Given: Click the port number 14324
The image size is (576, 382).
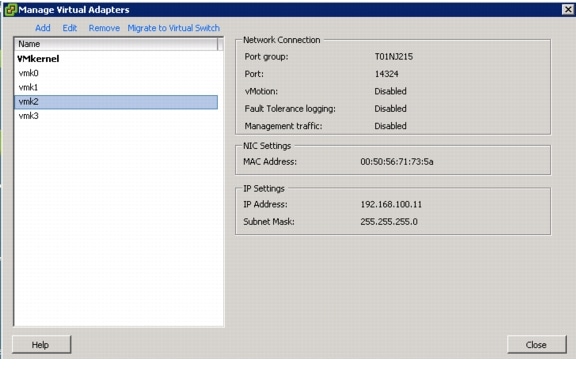Looking at the screenshot, I should [x=386, y=74].
